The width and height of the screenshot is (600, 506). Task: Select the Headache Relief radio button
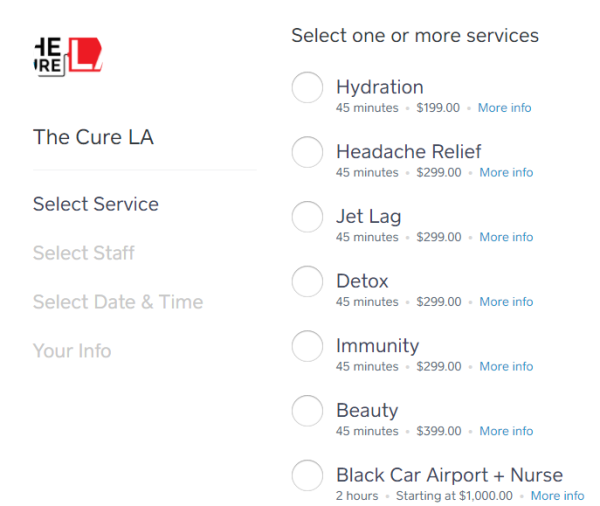(x=307, y=152)
